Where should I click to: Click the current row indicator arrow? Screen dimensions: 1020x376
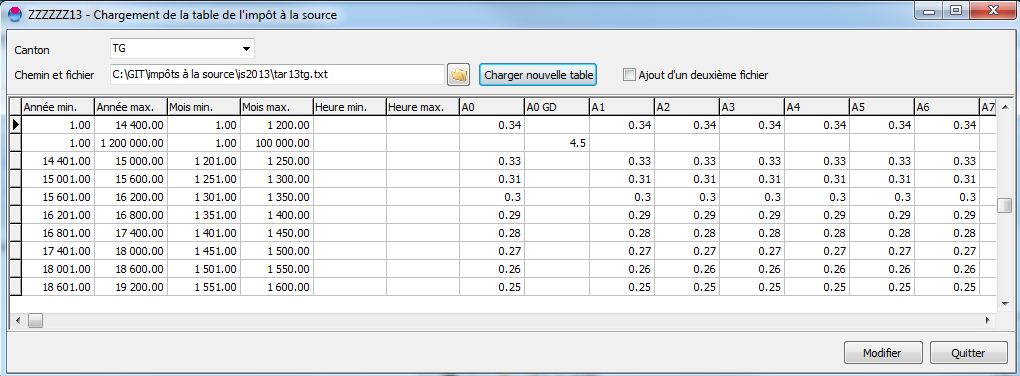coord(16,125)
